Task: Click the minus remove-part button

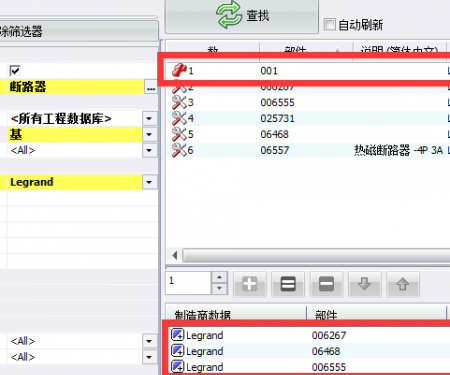Action: click(326, 284)
